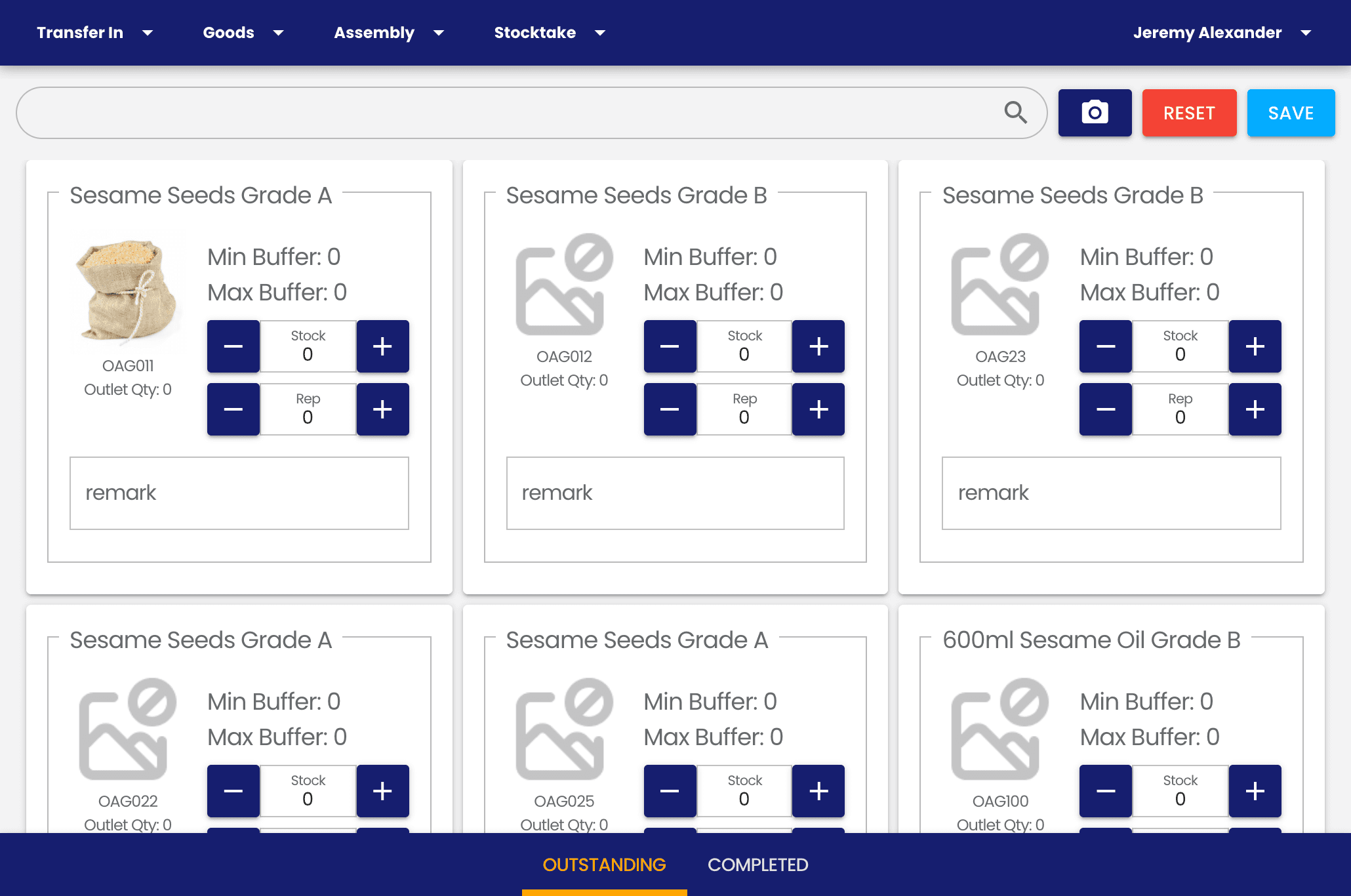Click the remark field for OAG23
The image size is (1351, 896).
click(1112, 493)
